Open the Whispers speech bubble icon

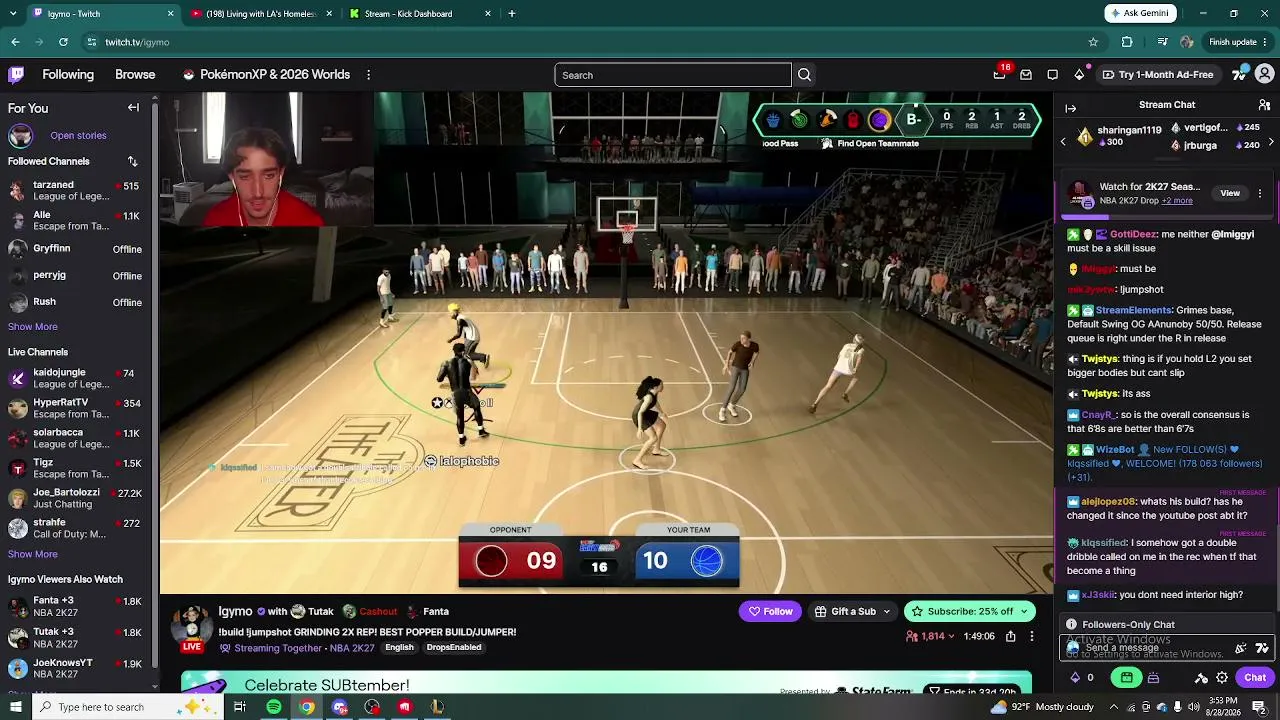[1052, 75]
